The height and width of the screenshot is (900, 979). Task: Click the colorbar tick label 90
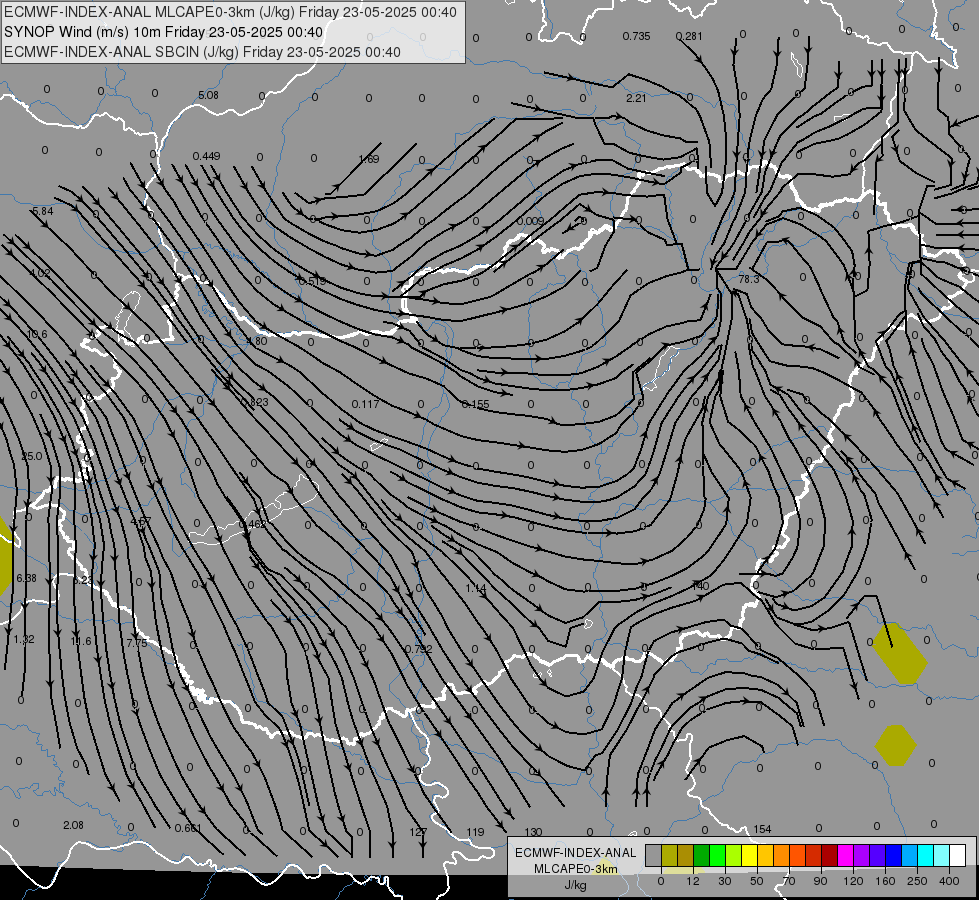[x=820, y=881]
